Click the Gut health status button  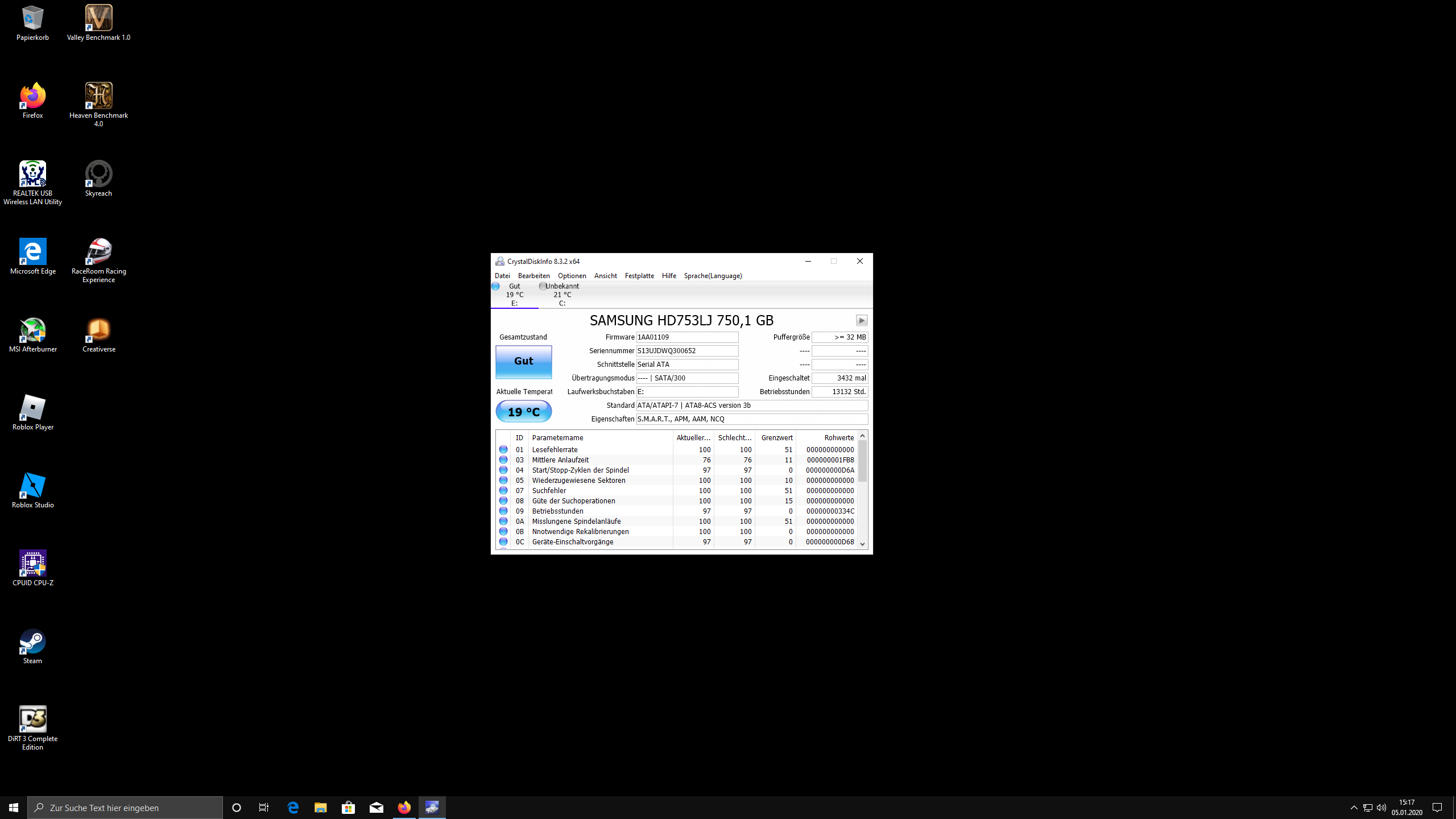click(x=523, y=362)
